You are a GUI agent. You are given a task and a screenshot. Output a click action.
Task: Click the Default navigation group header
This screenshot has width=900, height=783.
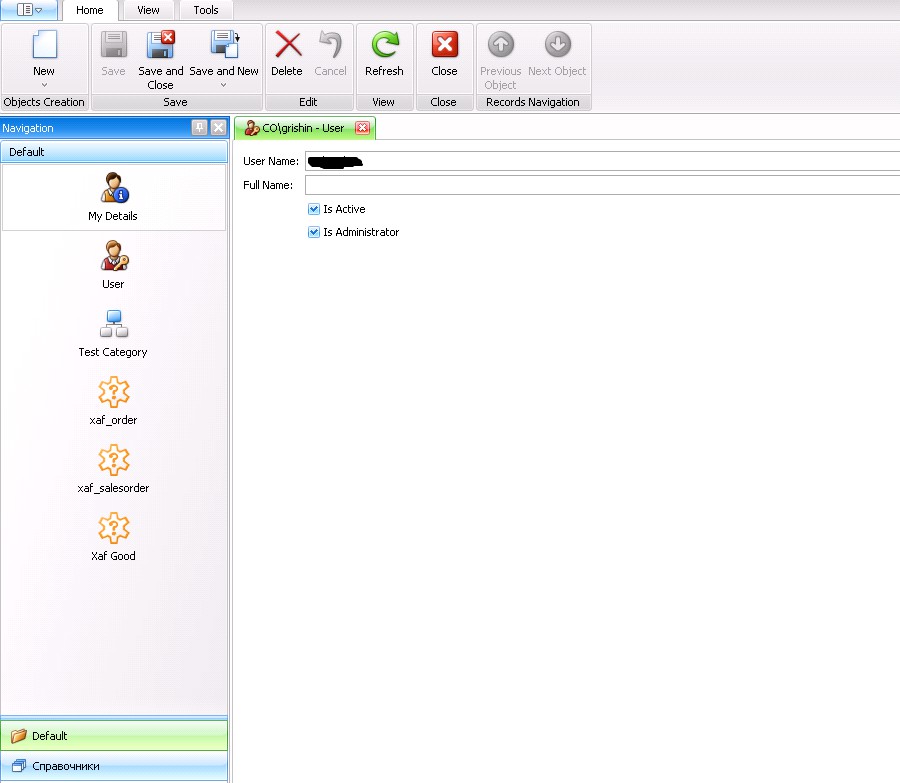[114, 152]
